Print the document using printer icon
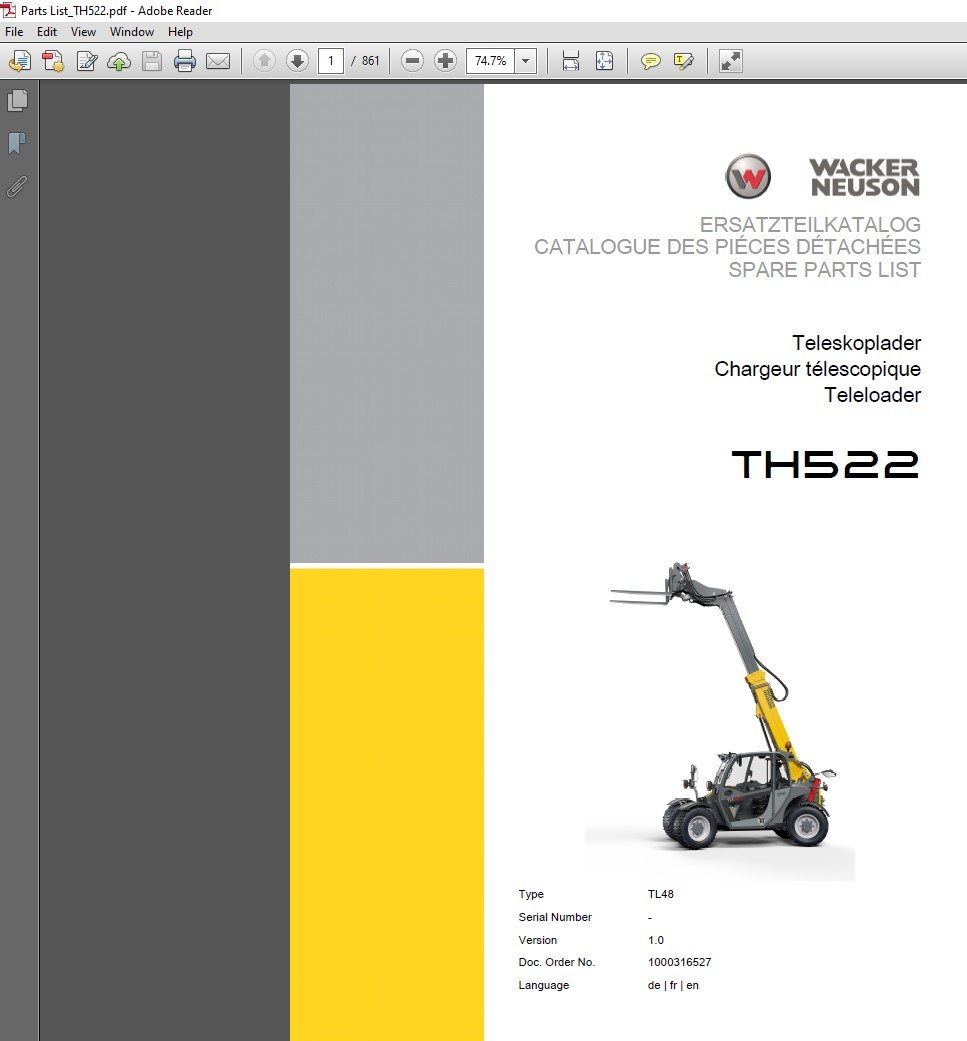 (x=185, y=61)
